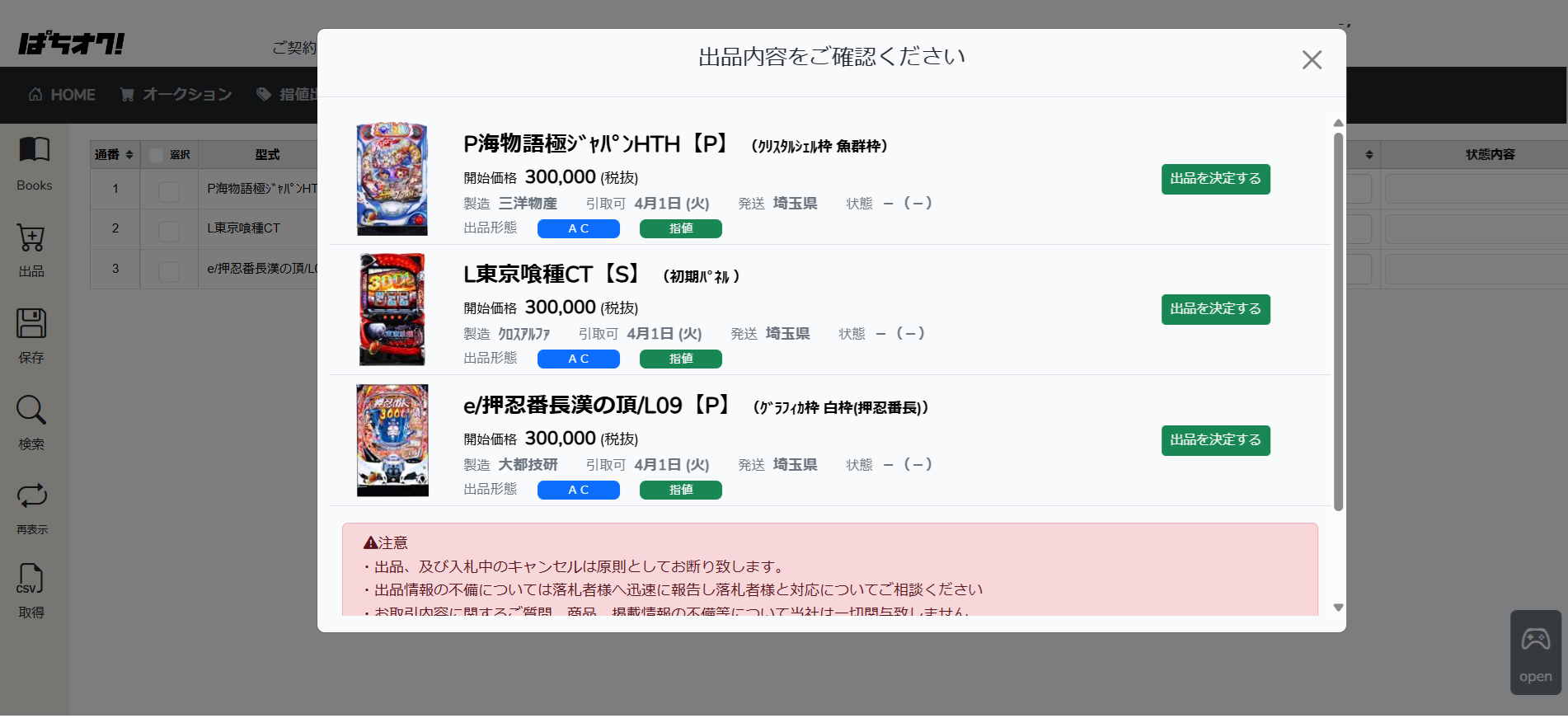Viewport: 1568px width, 723px height.
Task: Click the ぱちオク! logo
Action: click(x=72, y=44)
